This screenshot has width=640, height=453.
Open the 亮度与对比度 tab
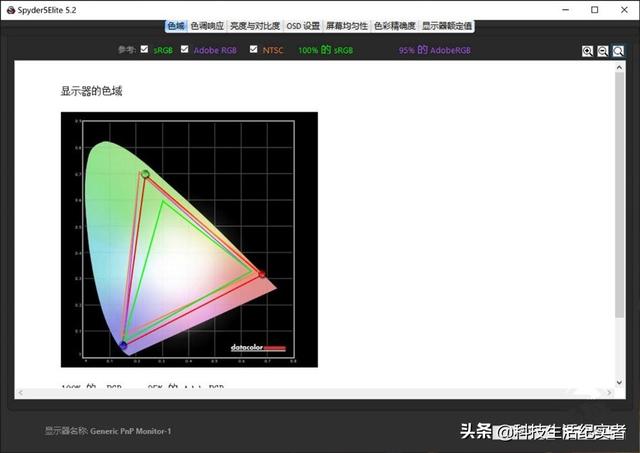click(x=255, y=26)
